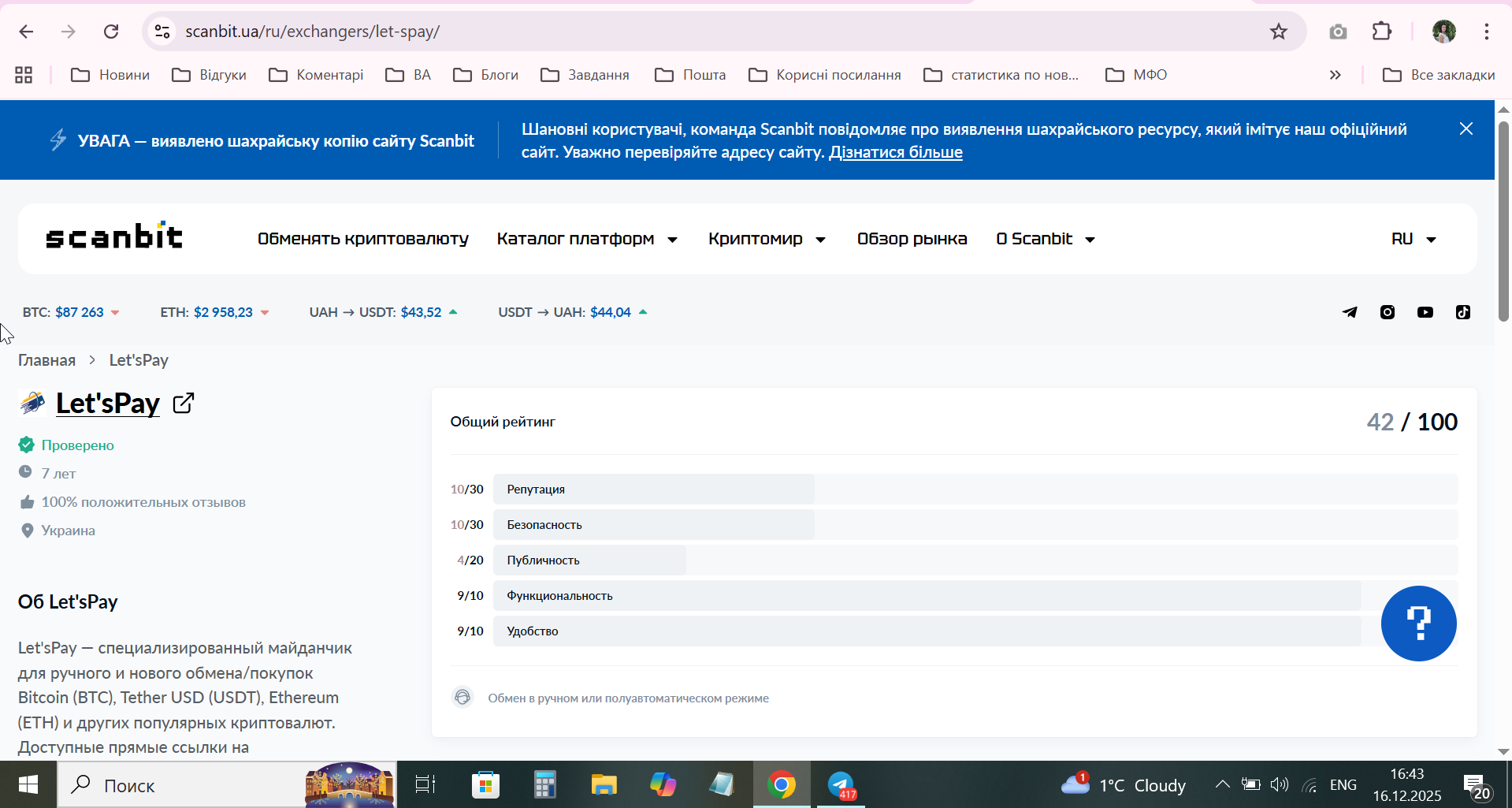Expand Криптомир dropdown menu

767,239
